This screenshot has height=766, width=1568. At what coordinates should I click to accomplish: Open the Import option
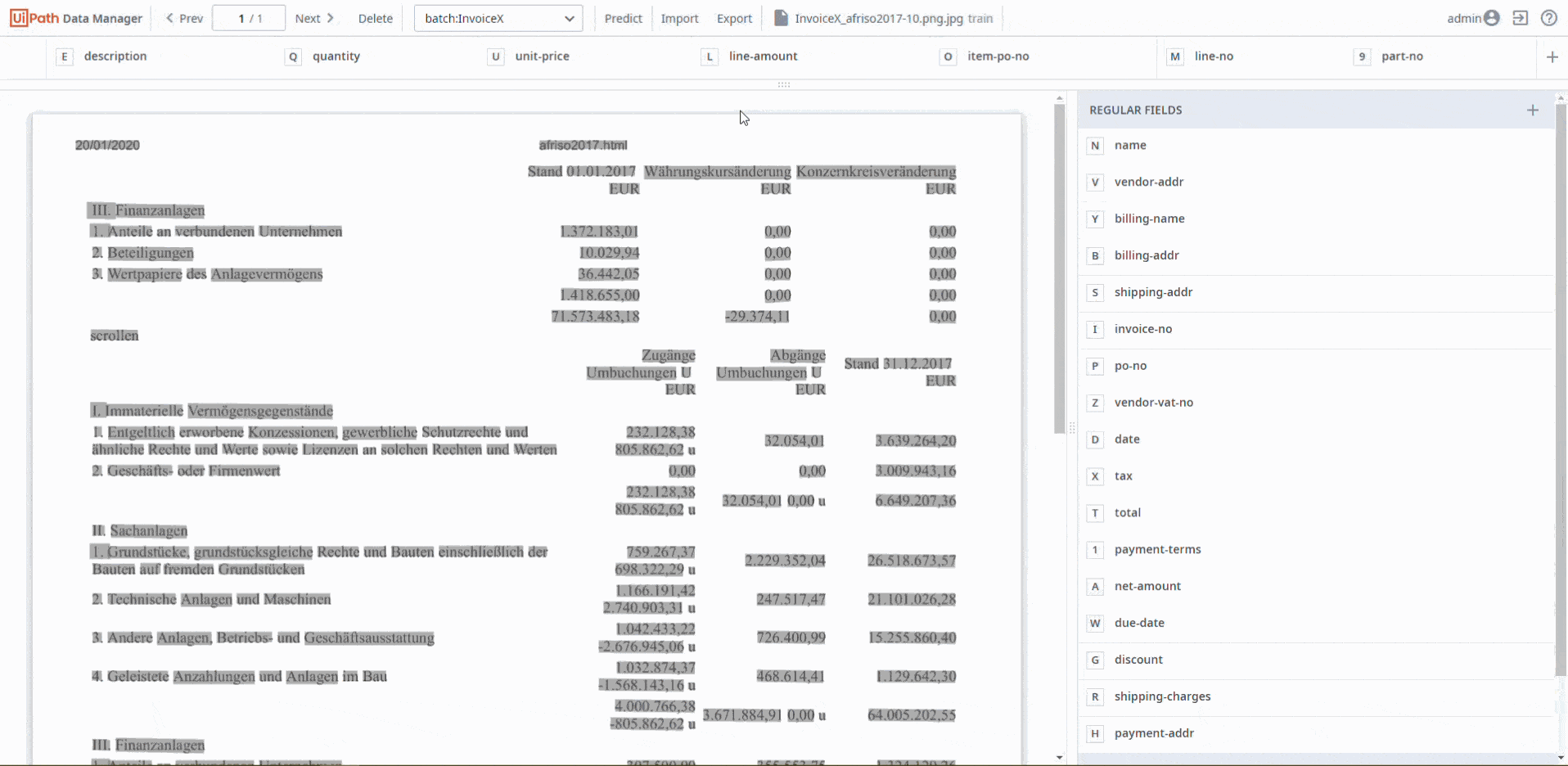tap(680, 18)
